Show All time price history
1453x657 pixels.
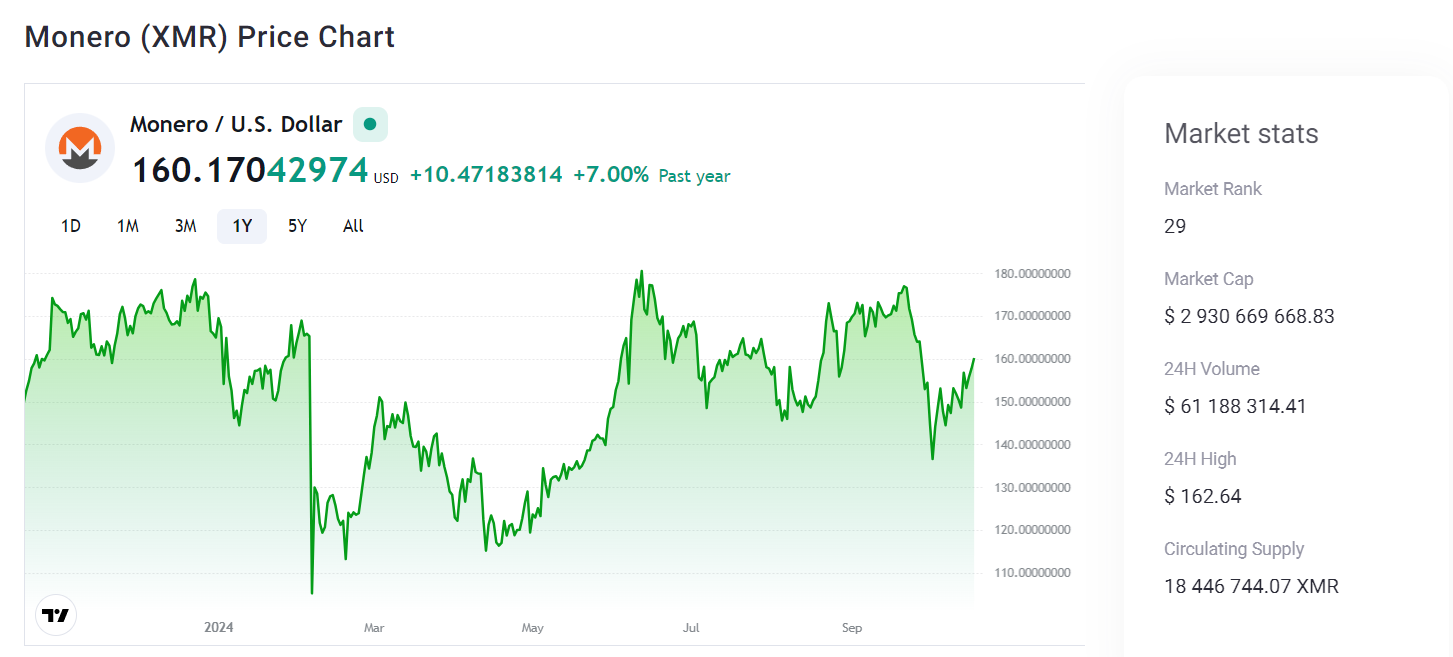(x=353, y=226)
